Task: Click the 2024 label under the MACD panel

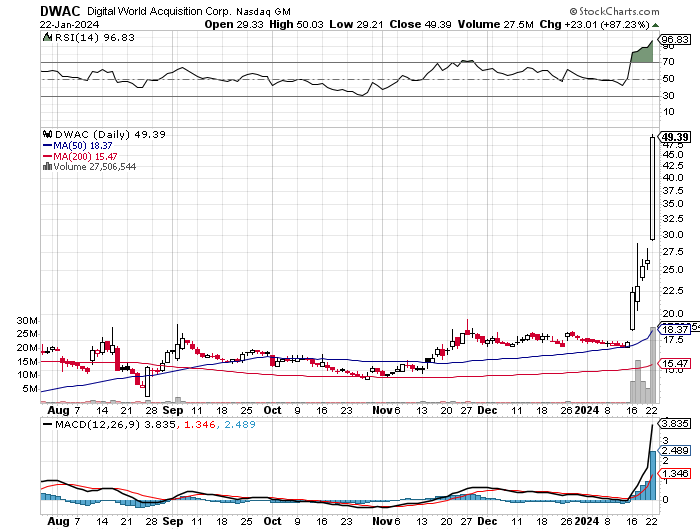Action: [586, 521]
